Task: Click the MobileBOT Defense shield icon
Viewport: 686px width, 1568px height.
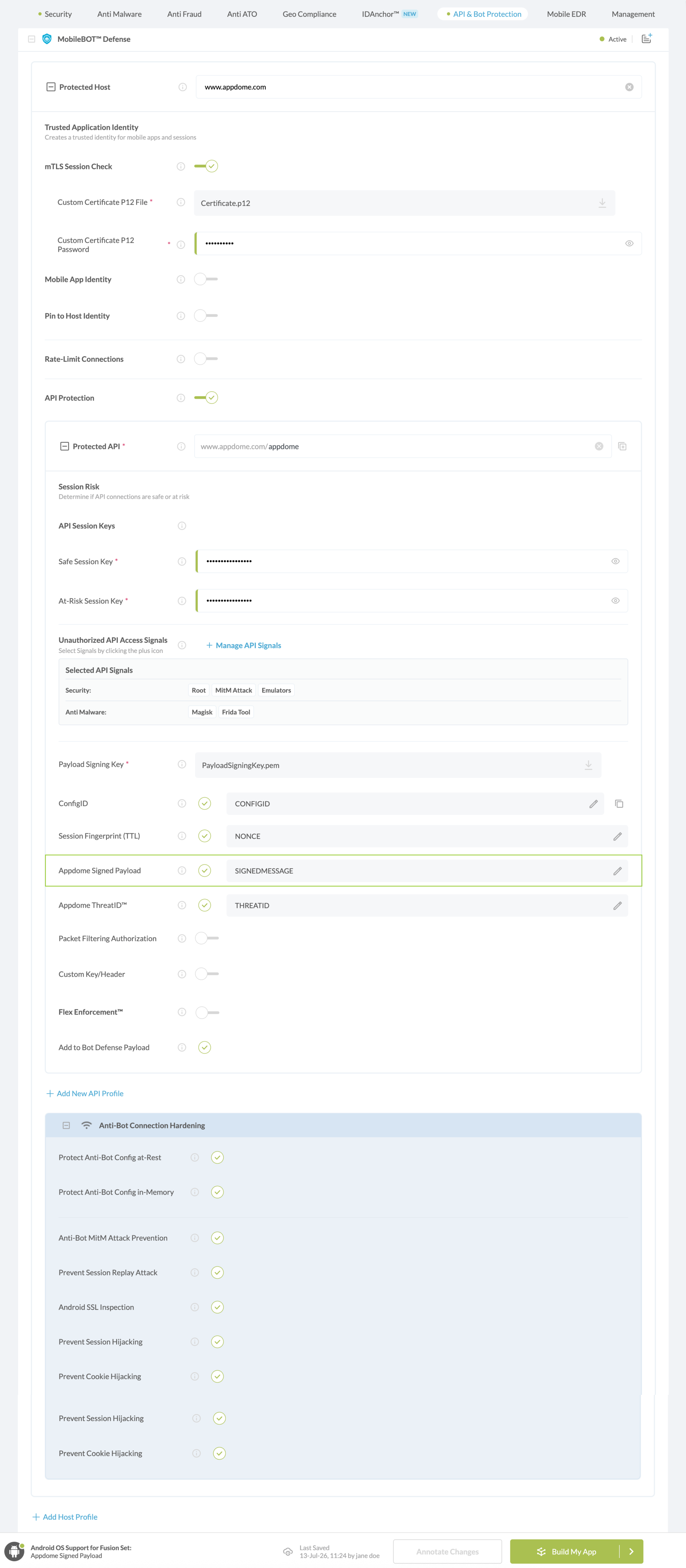Action: pos(47,39)
